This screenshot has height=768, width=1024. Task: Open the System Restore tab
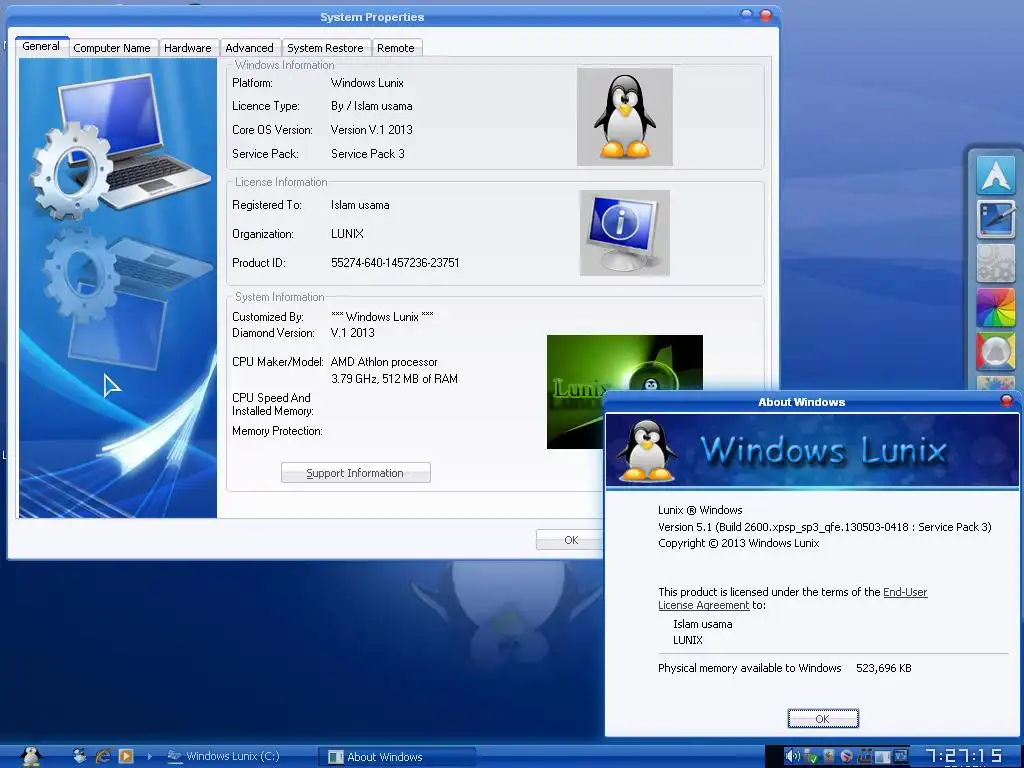(325, 48)
